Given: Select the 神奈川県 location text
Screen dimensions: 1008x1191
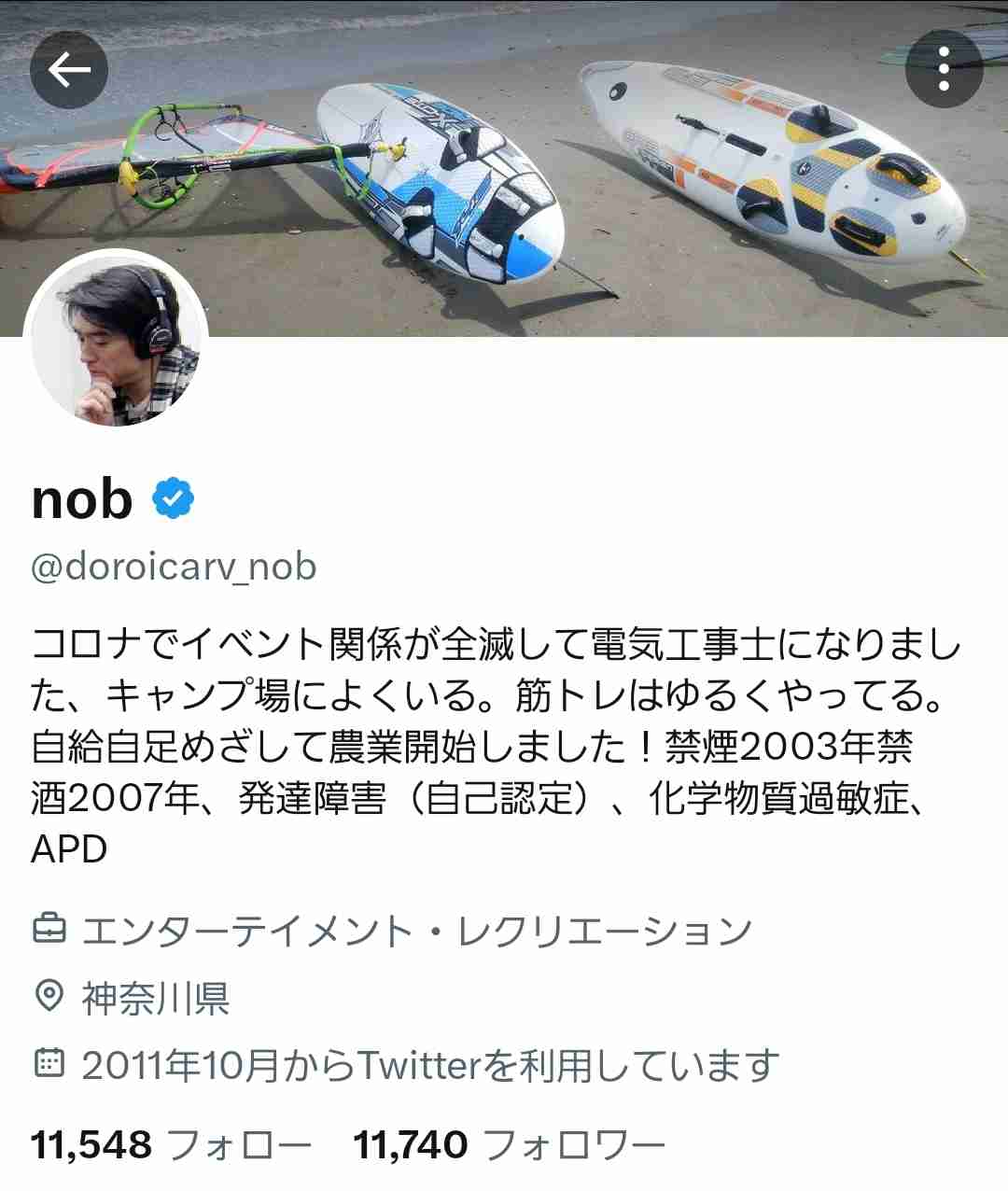Looking at the screenshot, I should tap(156, 998).
